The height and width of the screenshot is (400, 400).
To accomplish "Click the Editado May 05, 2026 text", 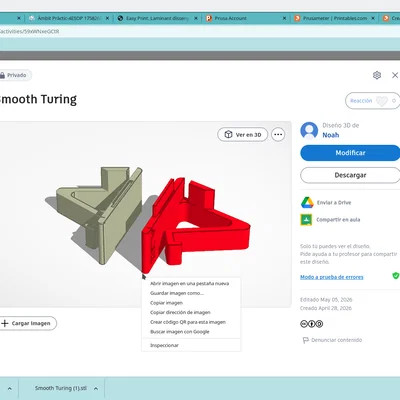I will click(x=326, y=300).
